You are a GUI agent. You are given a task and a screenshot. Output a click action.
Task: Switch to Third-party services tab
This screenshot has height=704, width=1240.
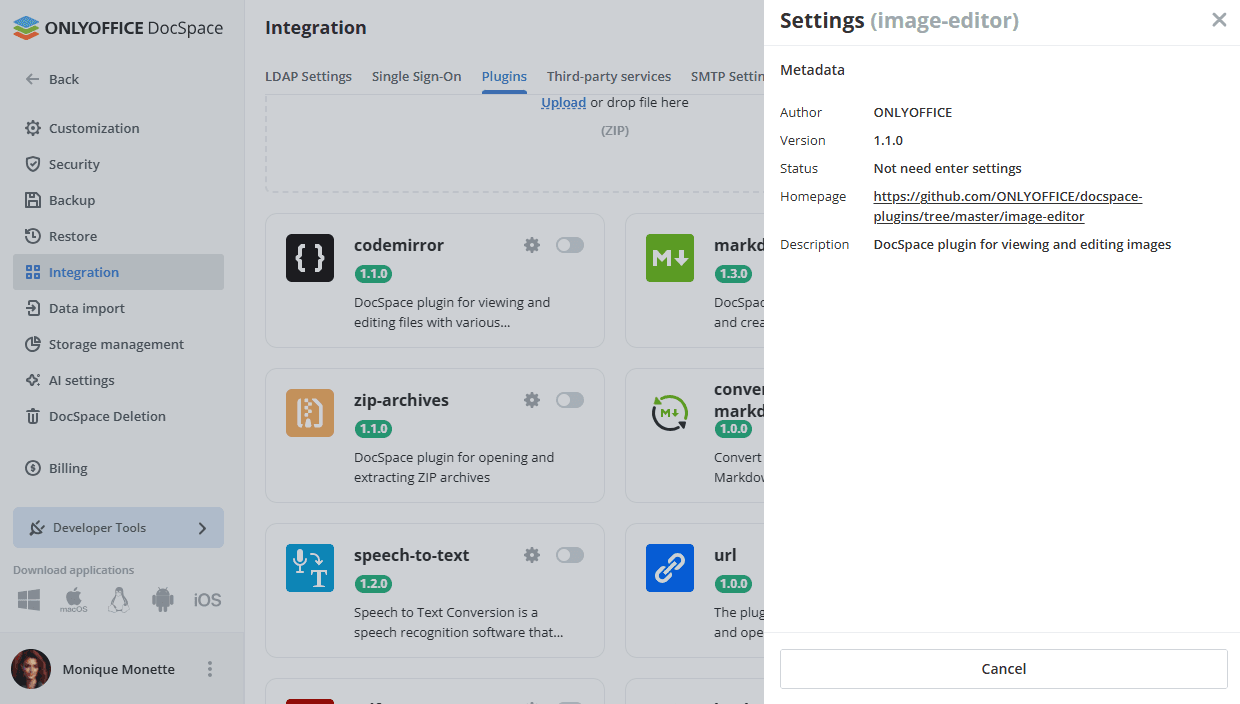click(x=609, y=76)
